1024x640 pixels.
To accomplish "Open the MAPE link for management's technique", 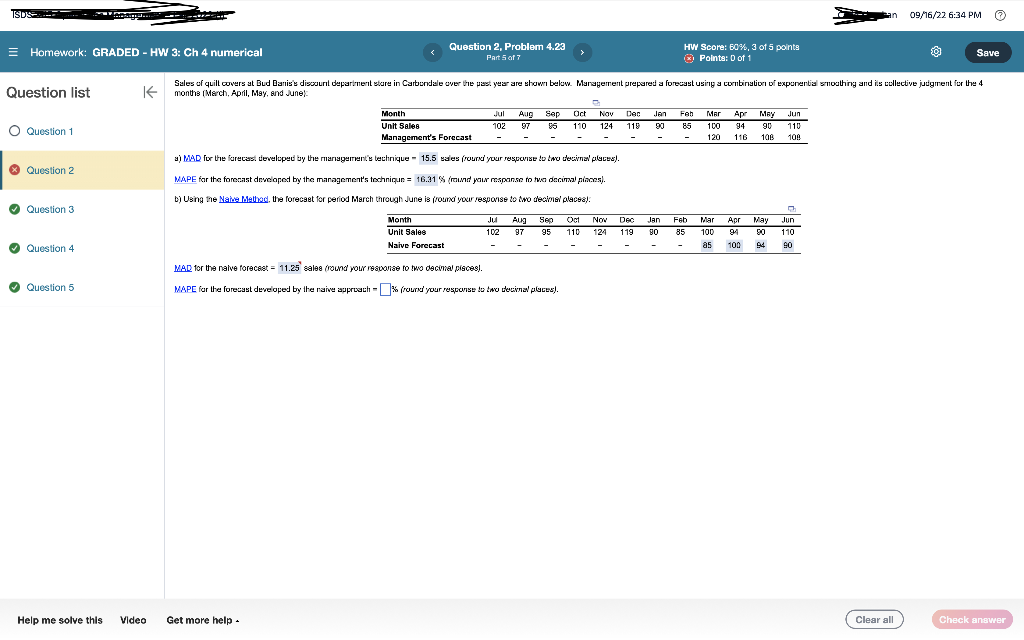I will [x=185, y=179].
